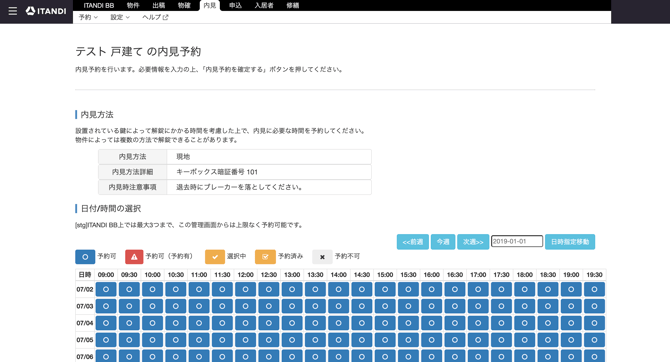This screenshot has width=670, height=362.
Task: Click the 12:00 time column header
Action: point(245,275)
